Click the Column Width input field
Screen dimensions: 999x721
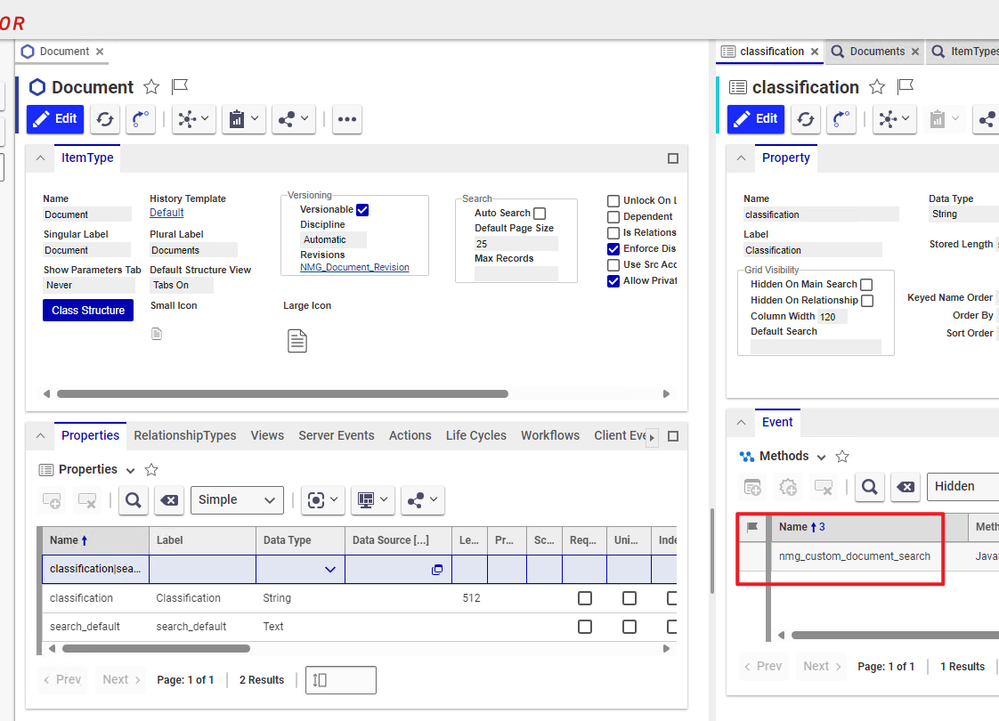coord(832,316)
